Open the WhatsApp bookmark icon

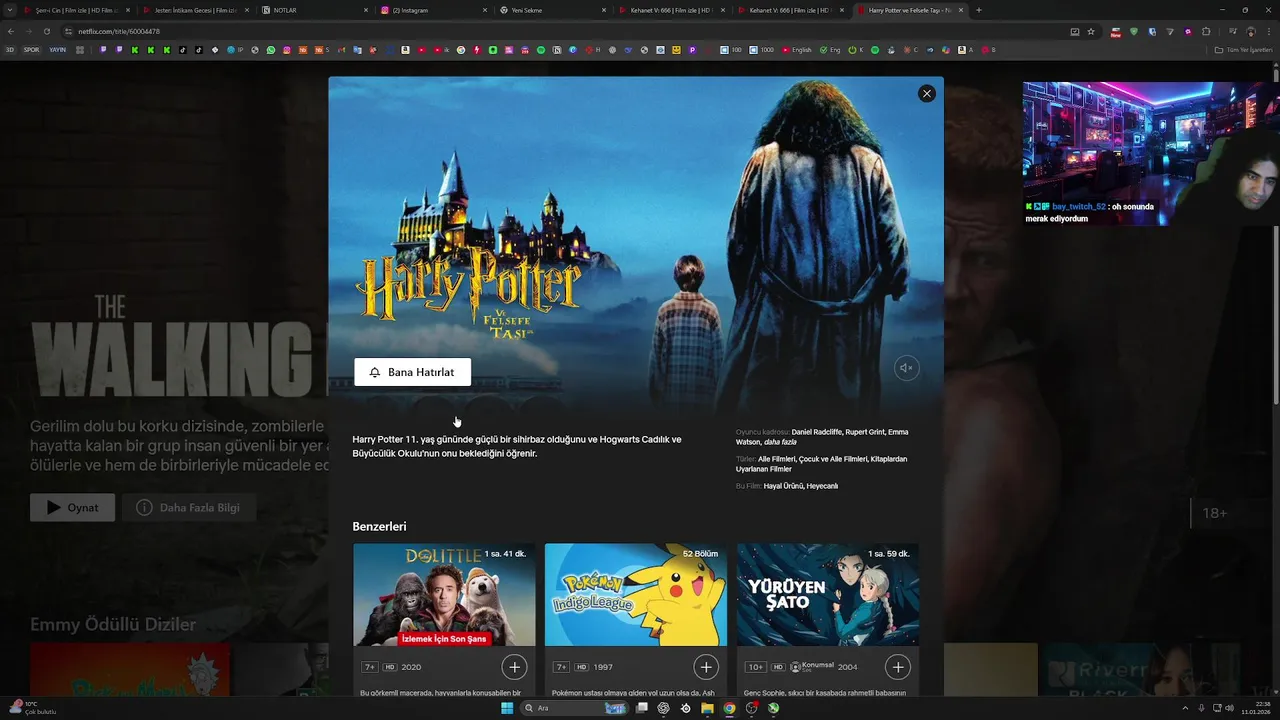270,49
